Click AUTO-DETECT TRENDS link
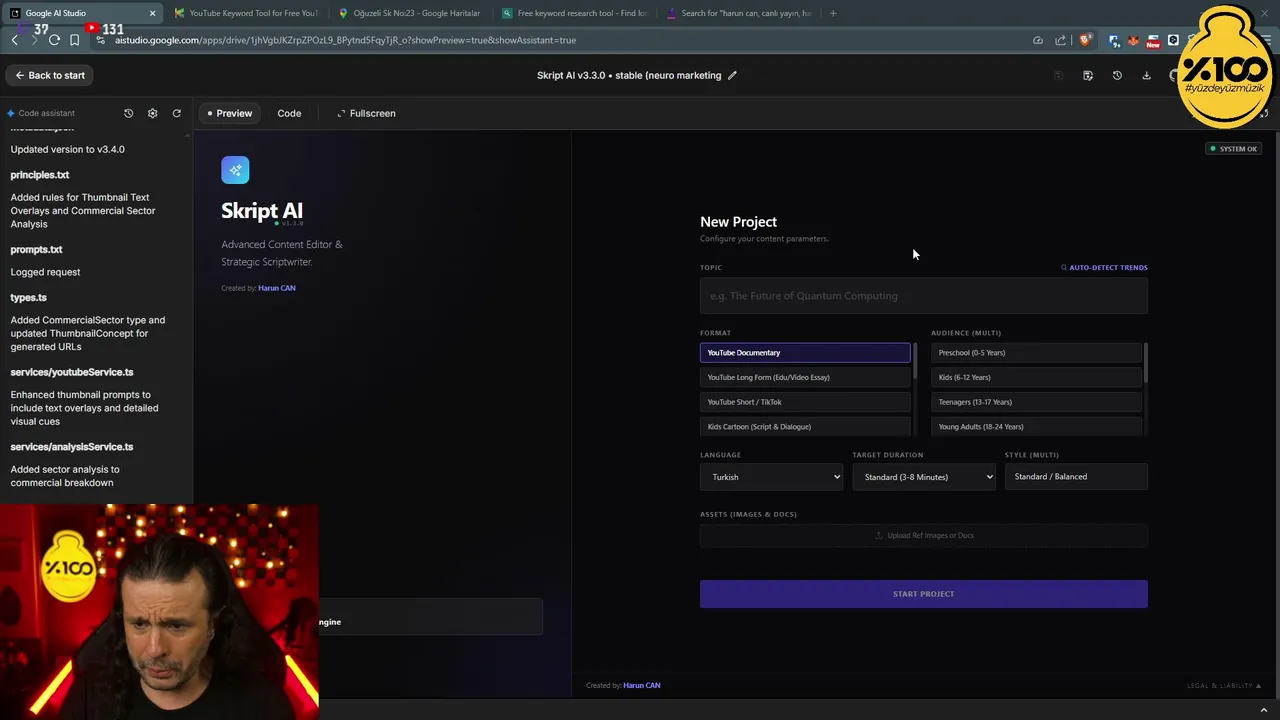Screen dimensions: 1280x720 click(x=1104, y=267)
